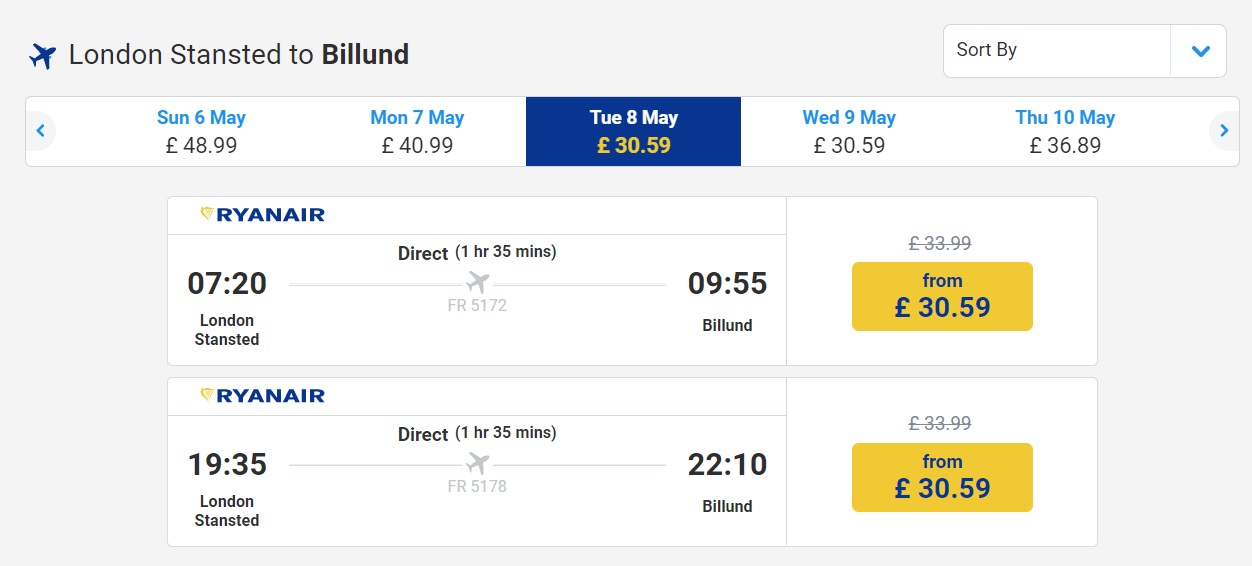Click the London Stansted to Billund heading
The height and width of the screenshot is (566, 1252).
(239, 54)
